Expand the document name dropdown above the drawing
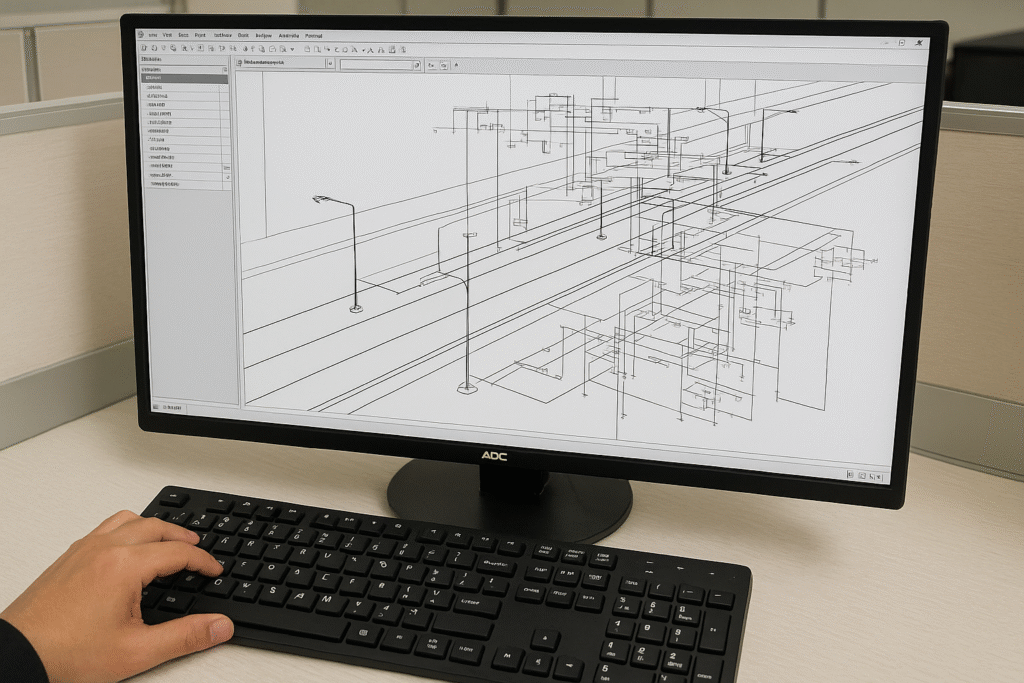The image size is (1024, 683). (329, 63)
